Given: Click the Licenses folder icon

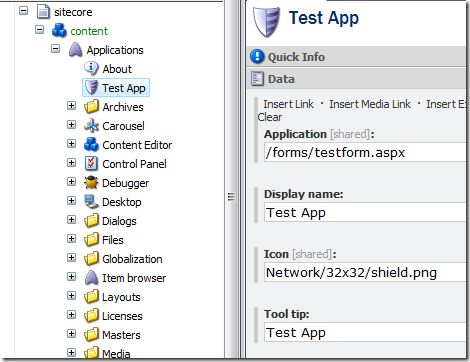Looking at the screenshot, I should (91, 316).
